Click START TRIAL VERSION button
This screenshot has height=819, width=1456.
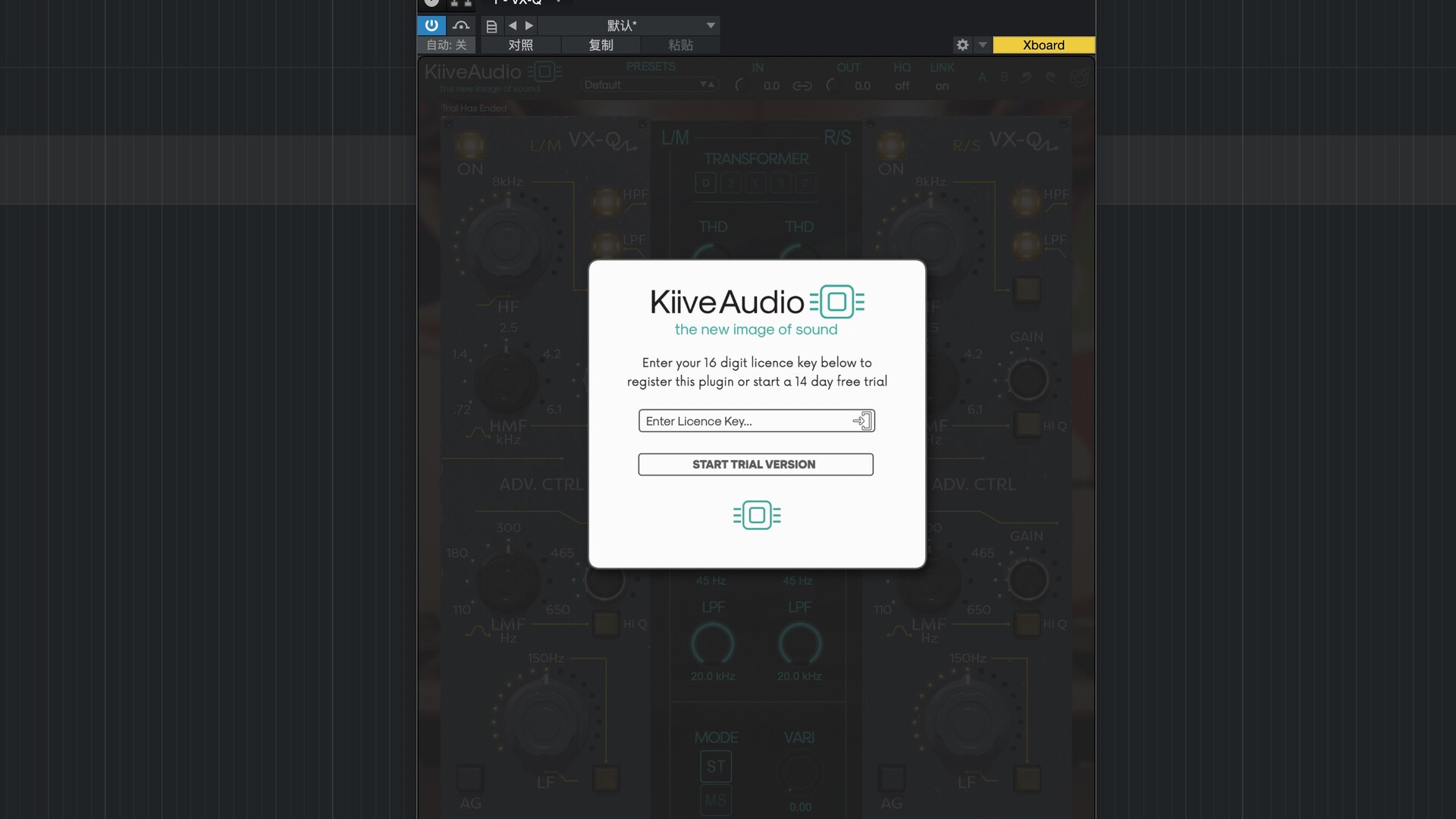[755, 464]
